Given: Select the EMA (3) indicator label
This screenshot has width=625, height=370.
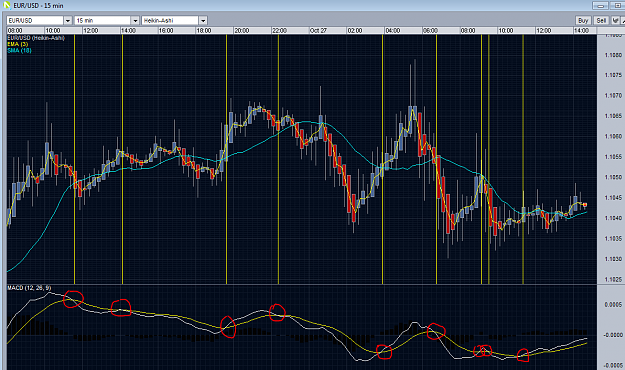Looking at the screenshot, I should [x=18, y=44].
